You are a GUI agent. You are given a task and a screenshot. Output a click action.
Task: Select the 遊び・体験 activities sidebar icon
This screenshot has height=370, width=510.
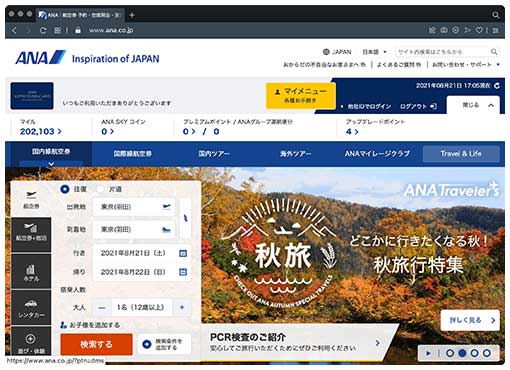pyautogui.click(x=31, y=341)
